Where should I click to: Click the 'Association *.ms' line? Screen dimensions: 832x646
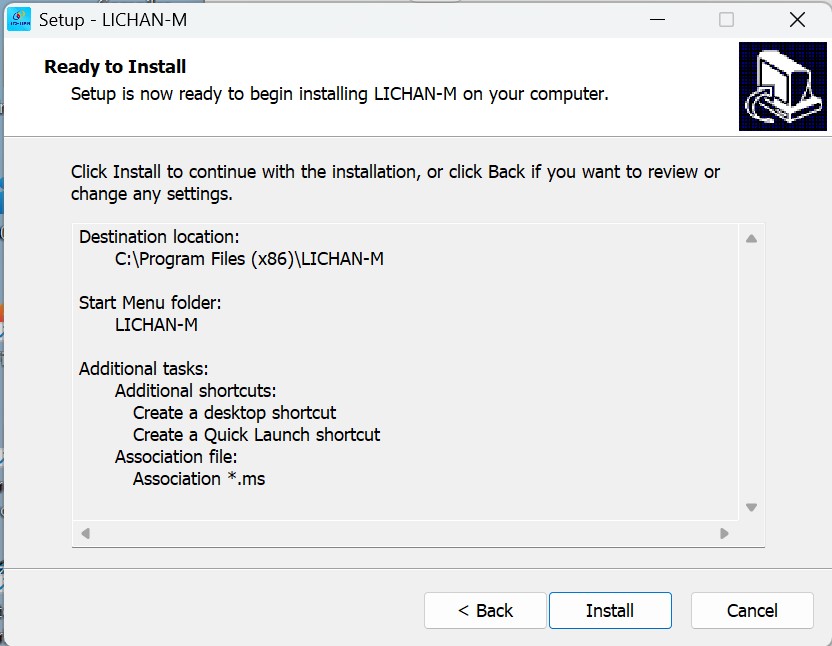pyautogui.click(x=199, y=479)
